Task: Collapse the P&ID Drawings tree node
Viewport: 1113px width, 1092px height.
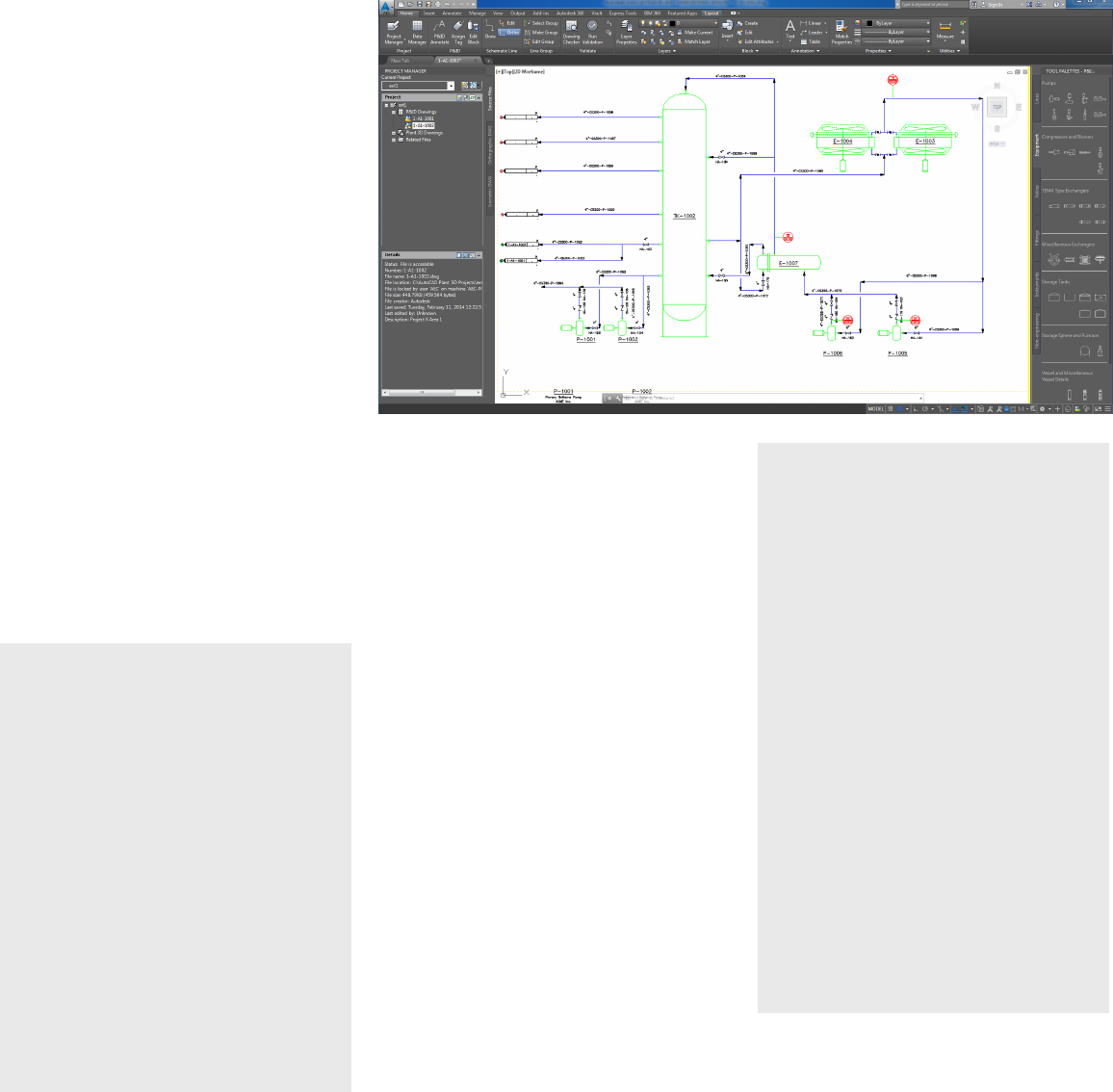Action: tap(394, 112)
